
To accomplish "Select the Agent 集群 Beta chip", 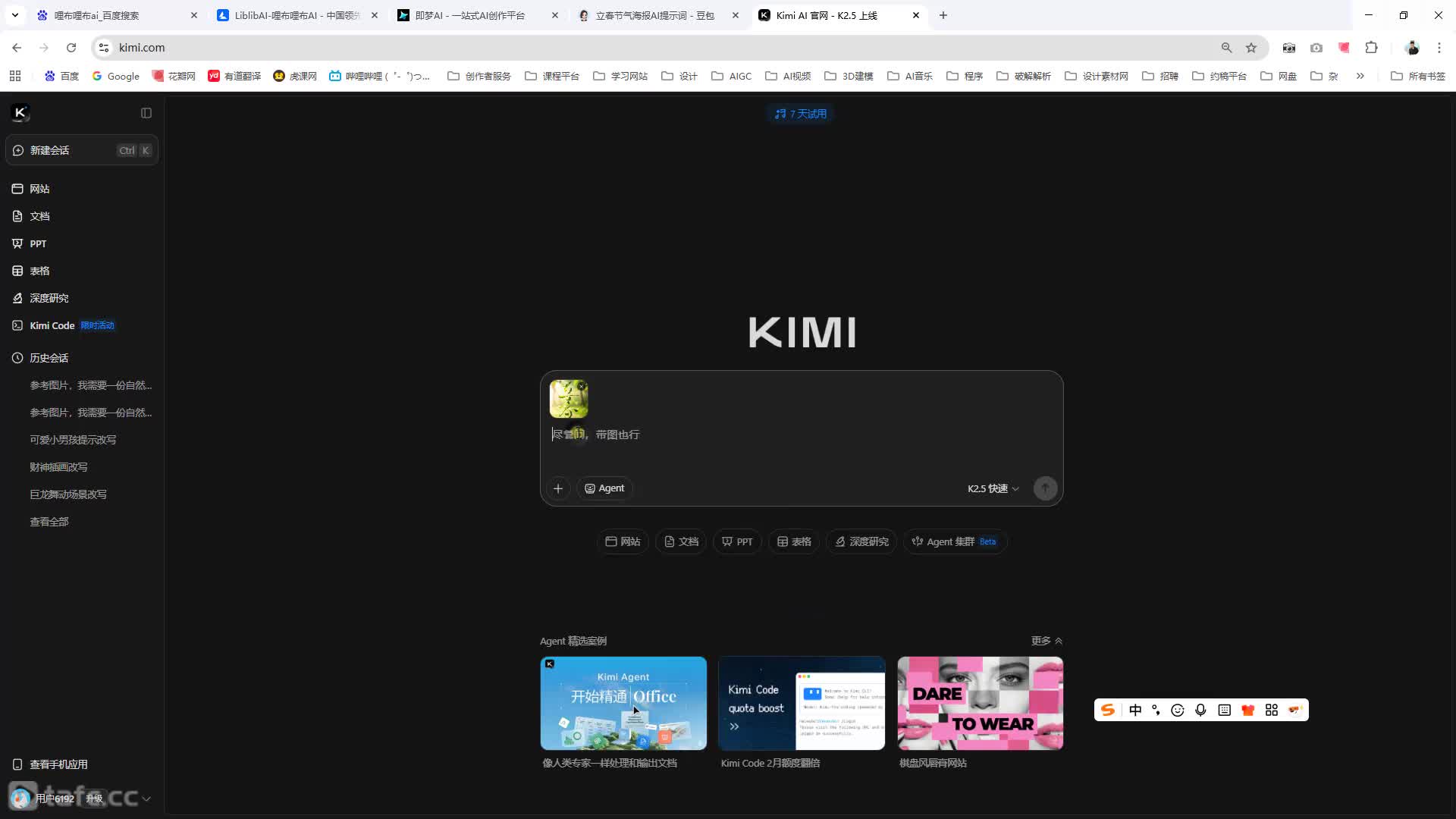I will 954,541.
